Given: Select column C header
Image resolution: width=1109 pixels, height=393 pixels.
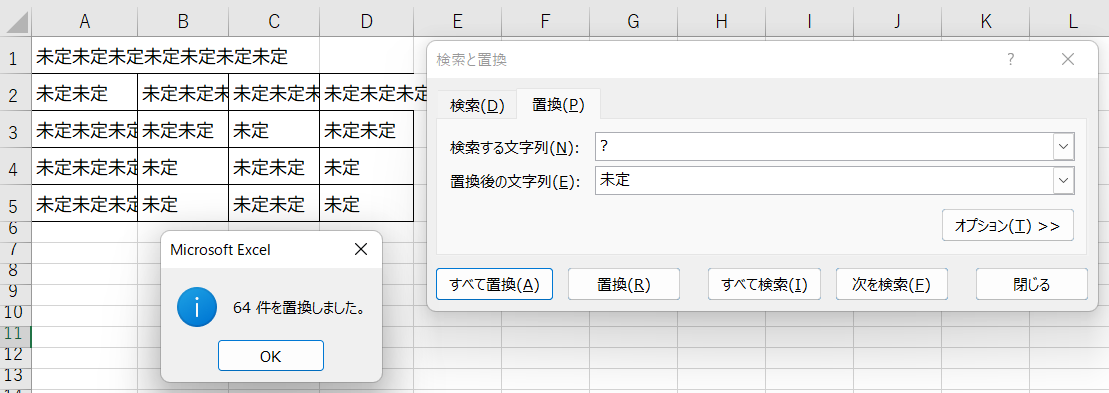Looking at the screenshot, I should coord(274,21).
